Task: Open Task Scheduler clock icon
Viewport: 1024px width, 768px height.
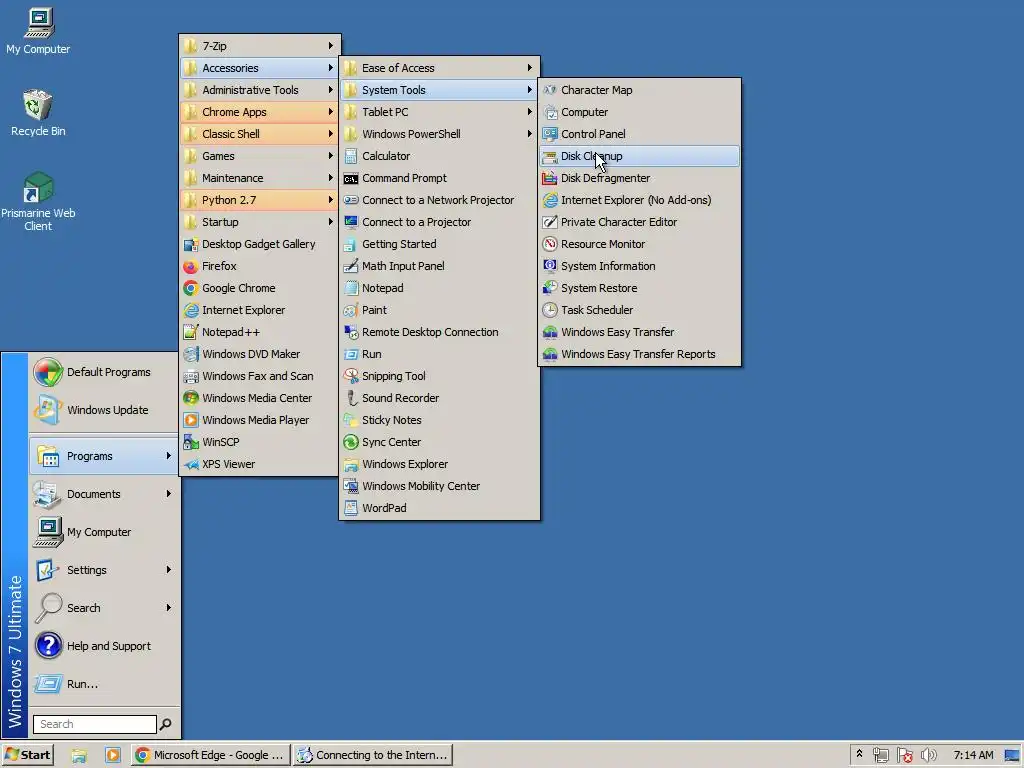Action: (550, 310)
